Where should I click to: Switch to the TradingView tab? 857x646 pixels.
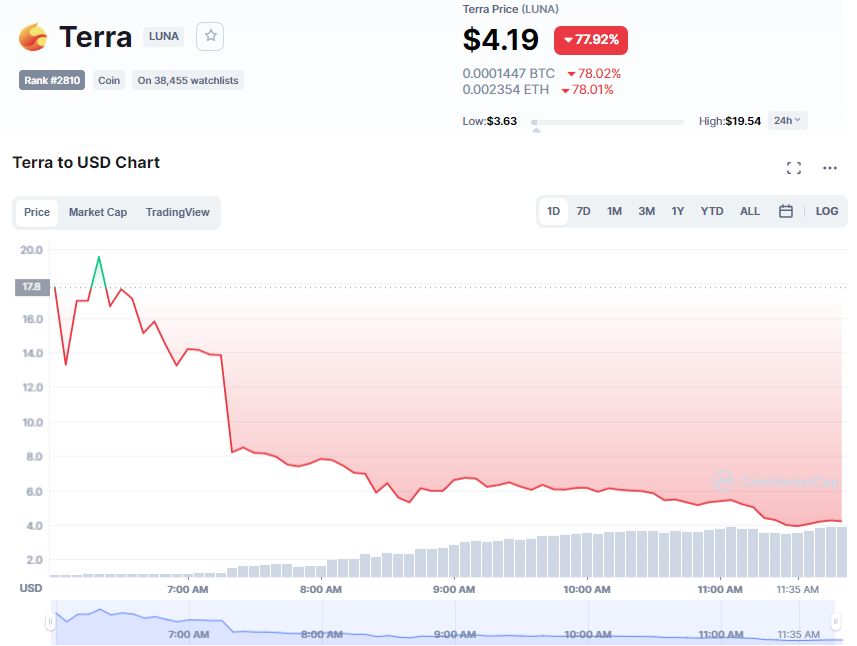point(178,212)
